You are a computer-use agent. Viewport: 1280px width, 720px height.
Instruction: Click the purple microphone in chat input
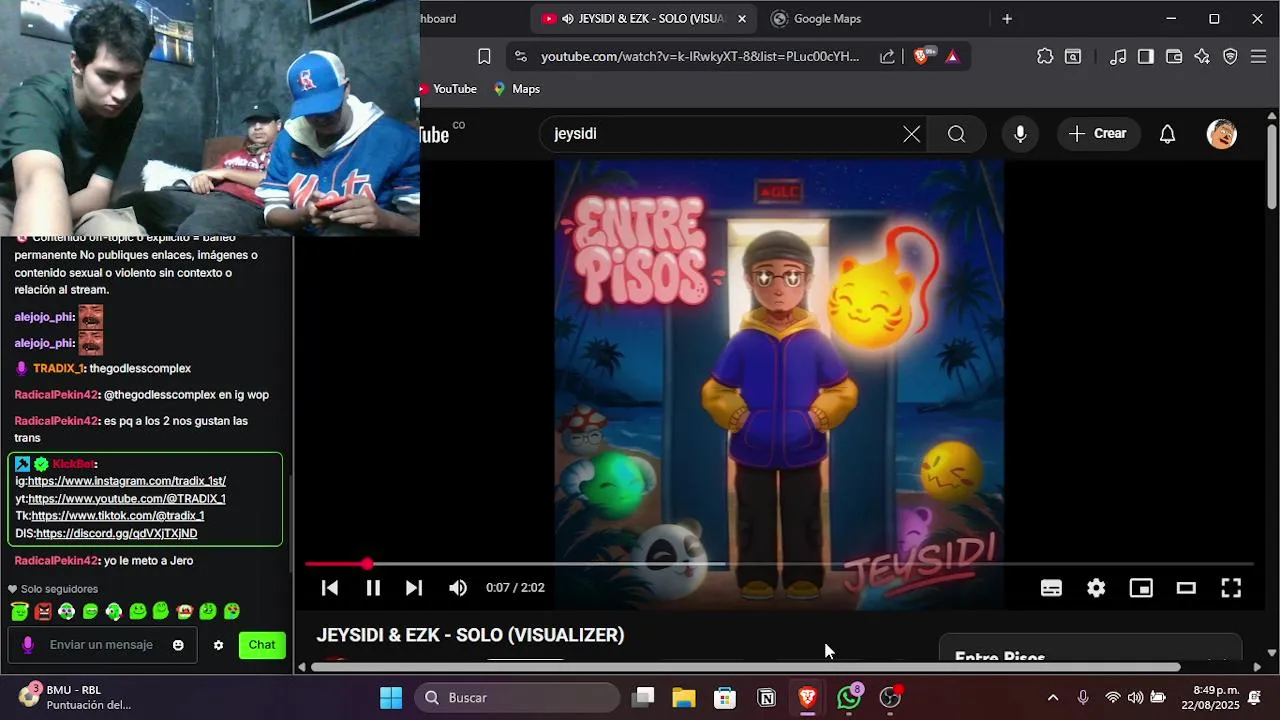[x=28, y=645]
